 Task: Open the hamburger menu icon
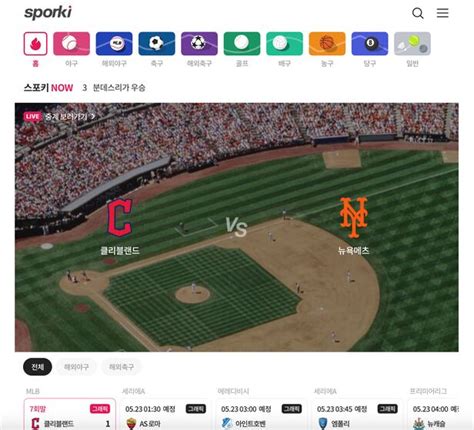coord(443,13)
